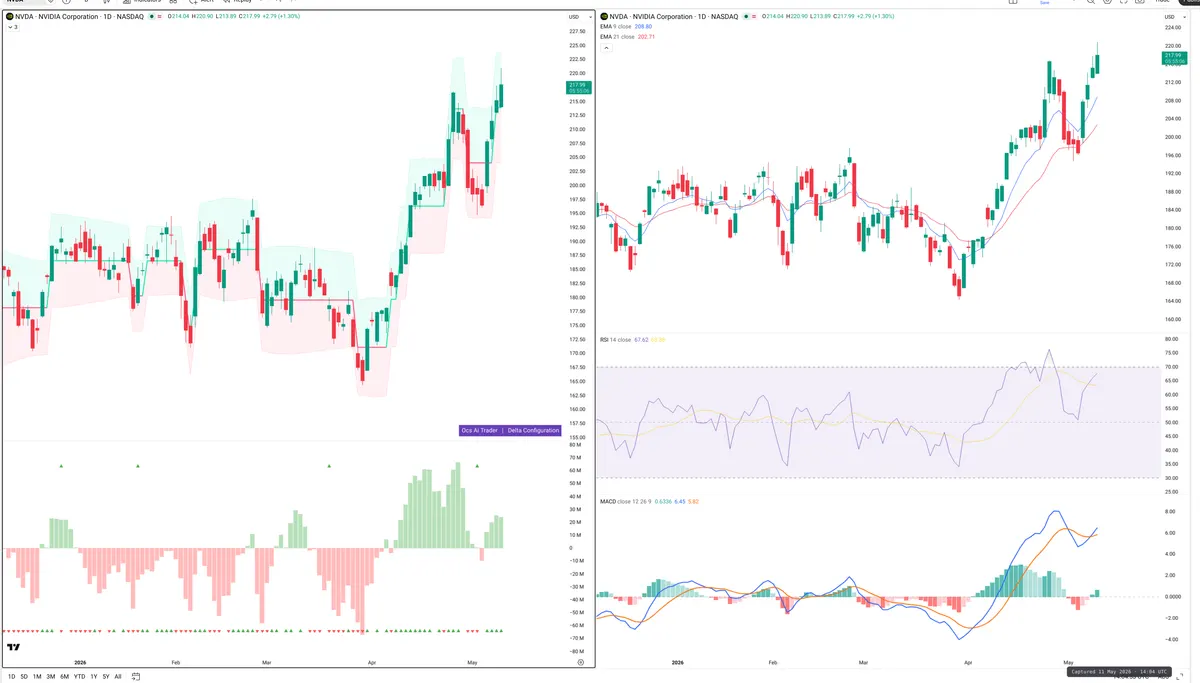This screenshot has height=683, width=1200.
Task: Click -80 M on left volume axis
Action: point(575,651)
